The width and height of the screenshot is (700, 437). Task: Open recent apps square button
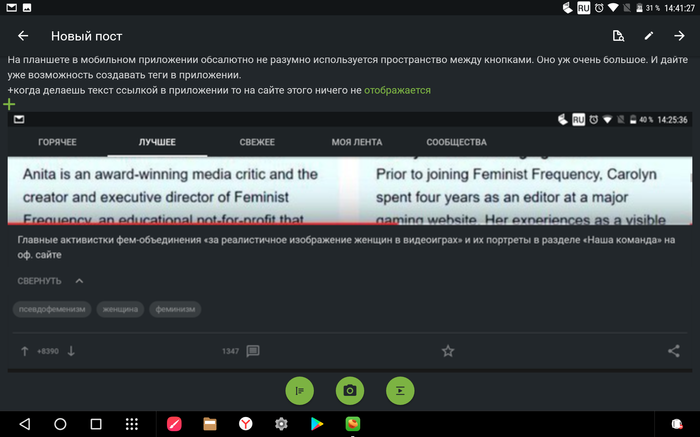96,424
